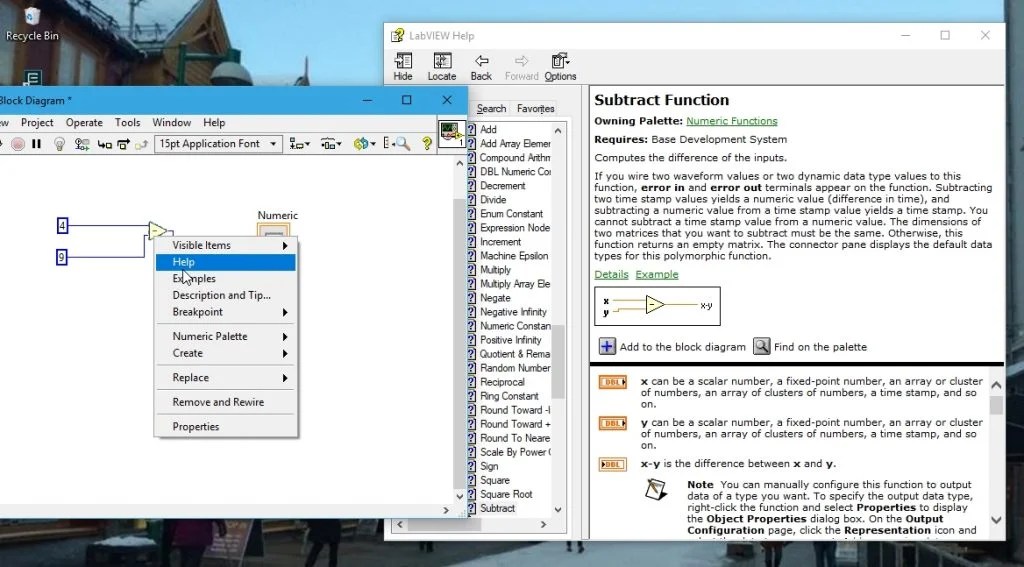
Task: Select Reciprocal in the help index list
Action: point(502,382)
